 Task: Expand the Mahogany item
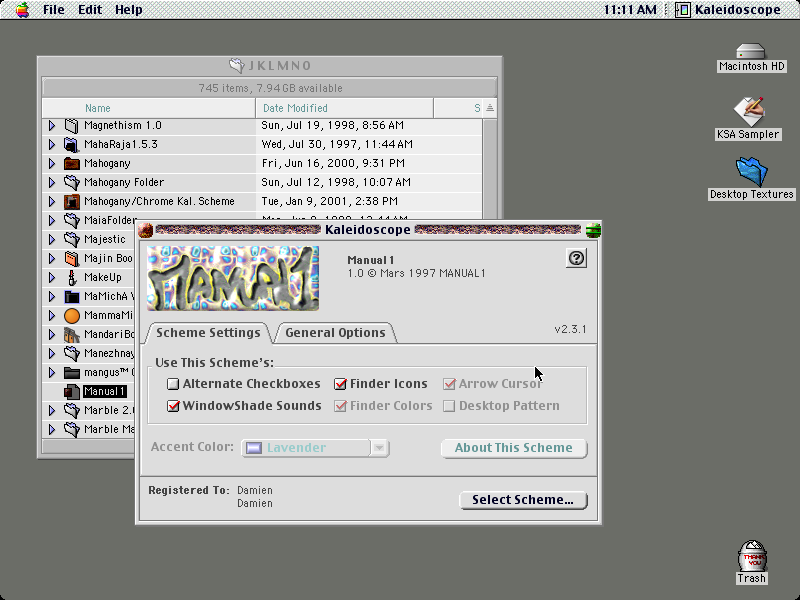[52, 163]
